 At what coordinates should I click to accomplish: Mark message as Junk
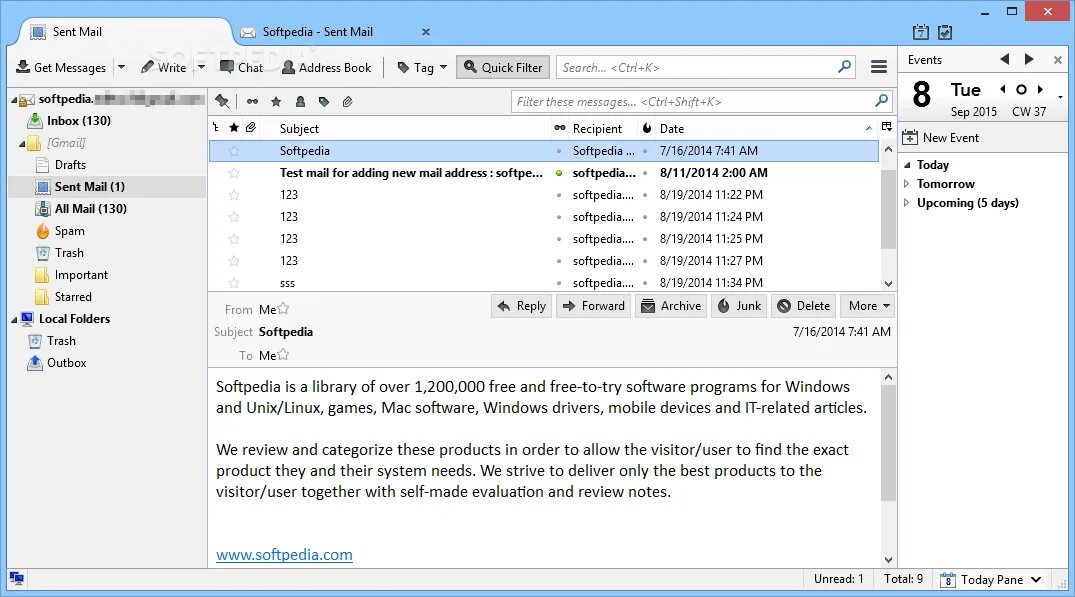click(x=739, y=306)
